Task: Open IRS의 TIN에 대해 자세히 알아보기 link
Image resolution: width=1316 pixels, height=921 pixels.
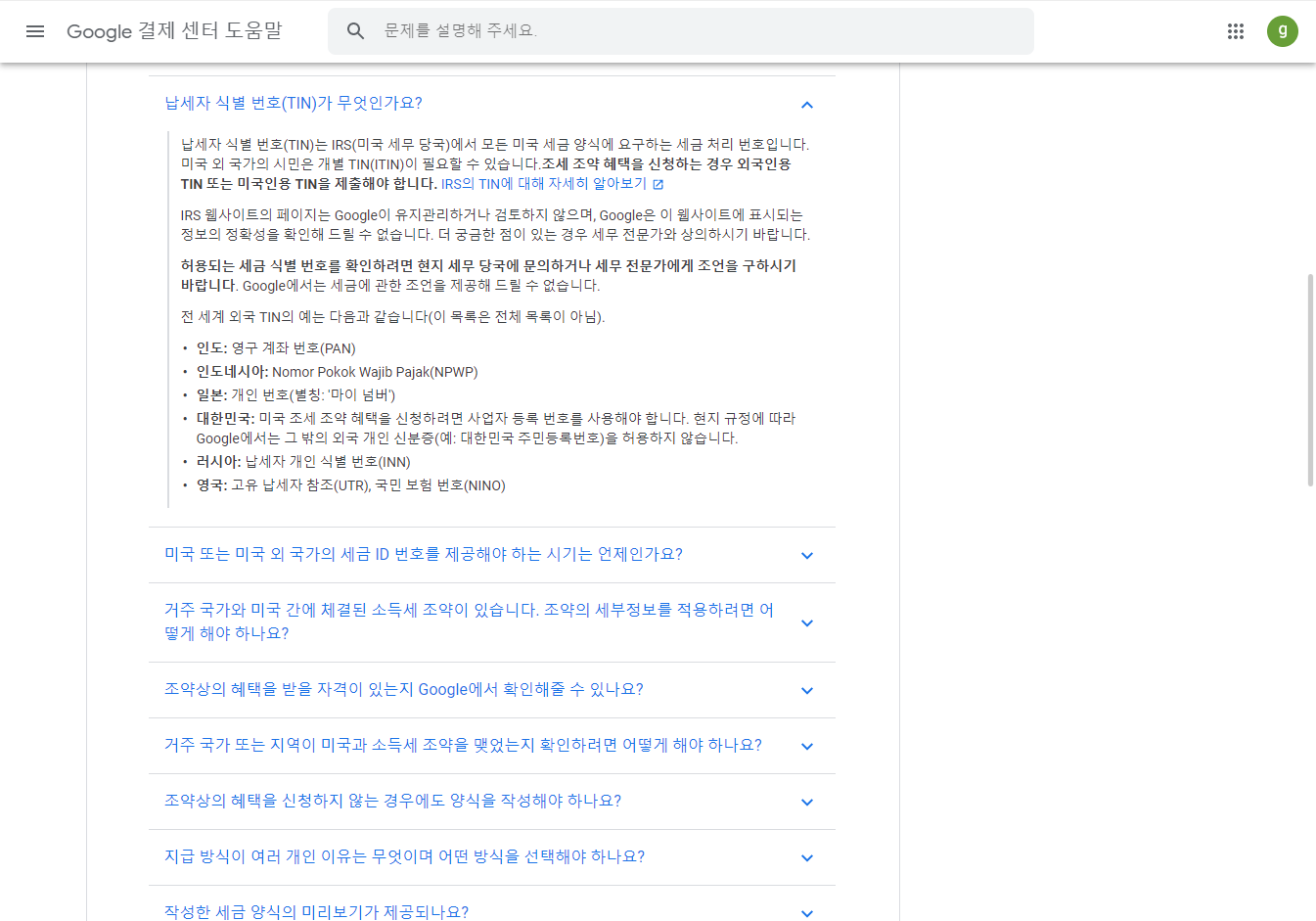Action: [544, 184]
